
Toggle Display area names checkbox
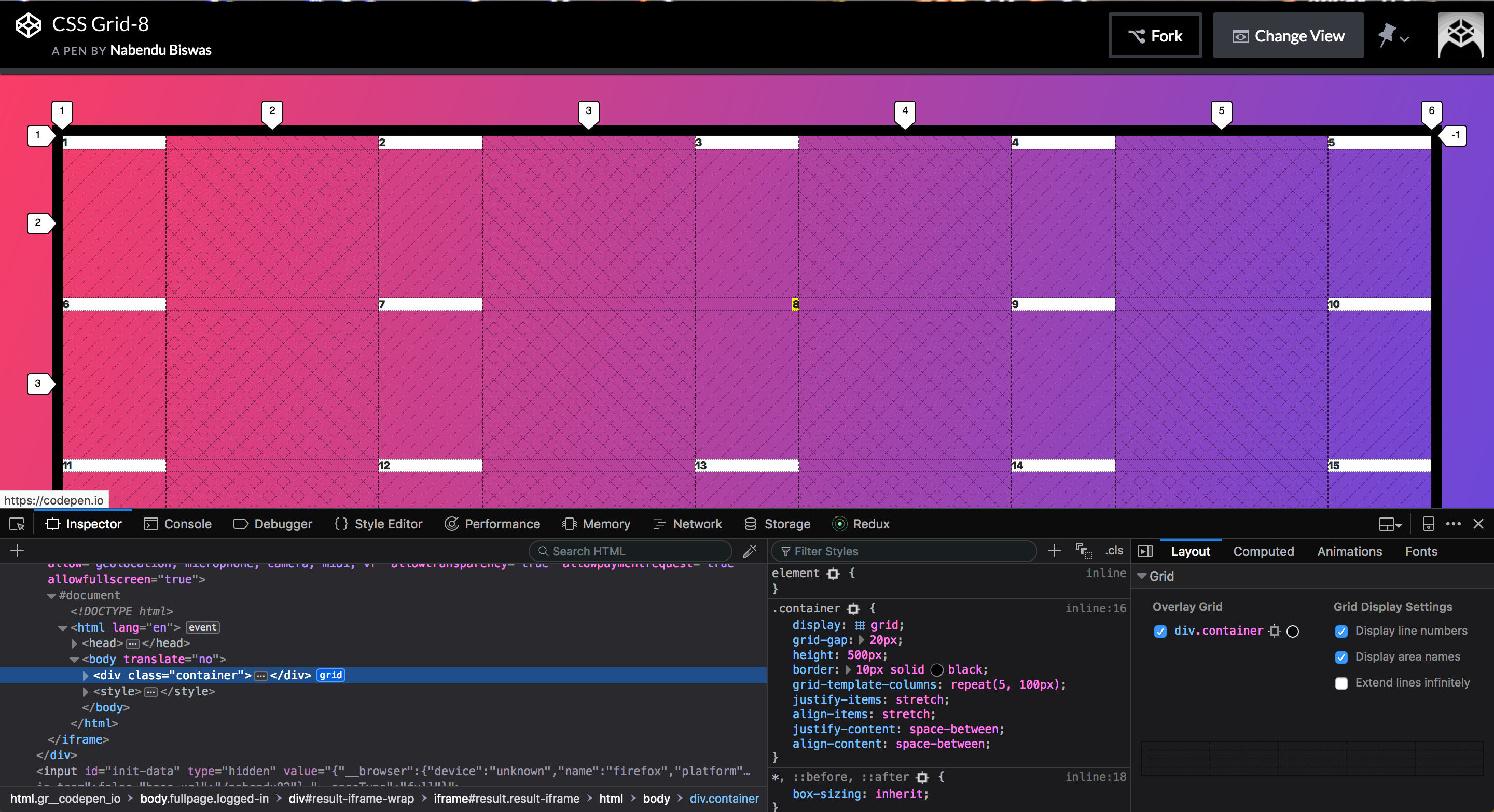tap(1341, 657)
